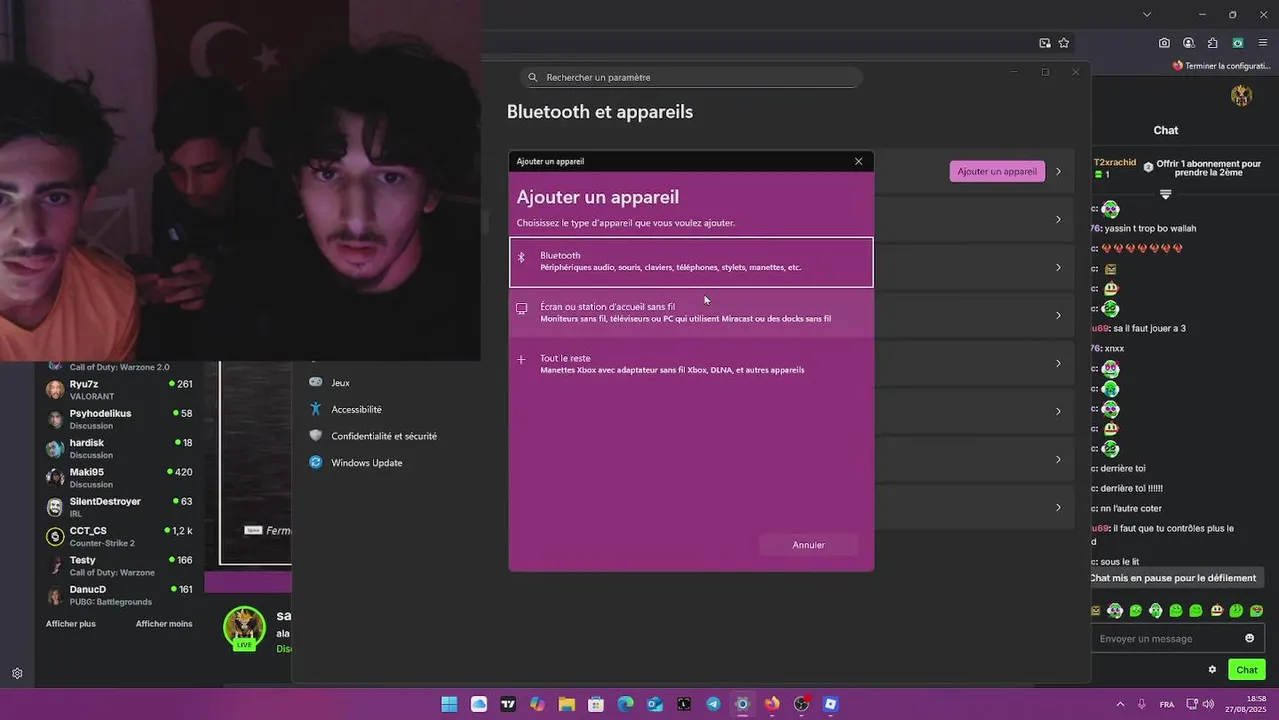Open Maki95 channel in sidebar
Image resolution: width=1279 pixels, height=720 pixels.
[x=118, y=478]
